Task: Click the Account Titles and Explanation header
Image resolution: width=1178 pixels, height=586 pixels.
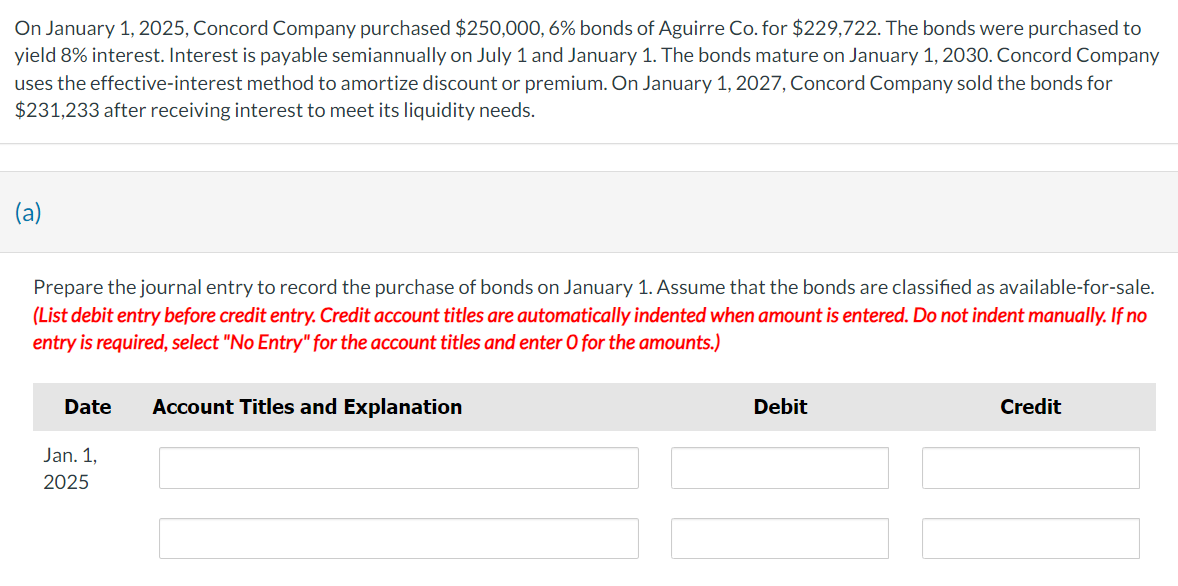Action: [x=306, y=407]
